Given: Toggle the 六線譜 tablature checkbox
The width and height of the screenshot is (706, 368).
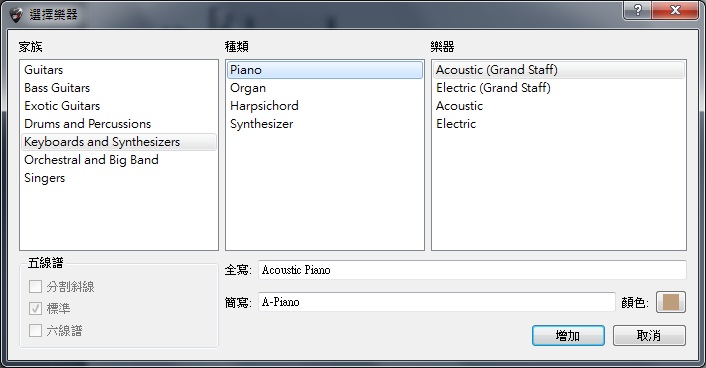Looking at the screenshot, I should tap(35, 331).
